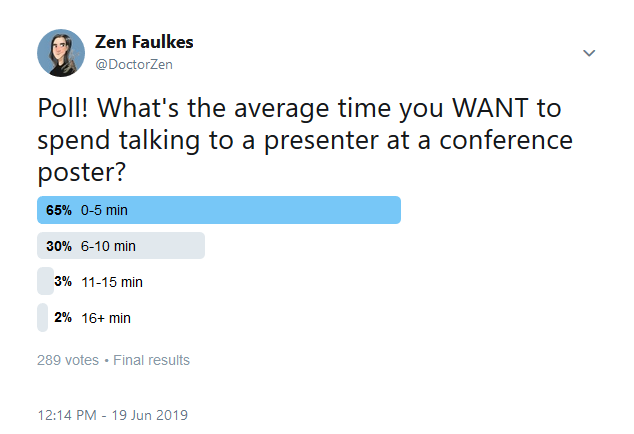Click the poll question tweet text
Image resolution: width=634 pixels, height=434 pixels.
(x=305, y=140)
